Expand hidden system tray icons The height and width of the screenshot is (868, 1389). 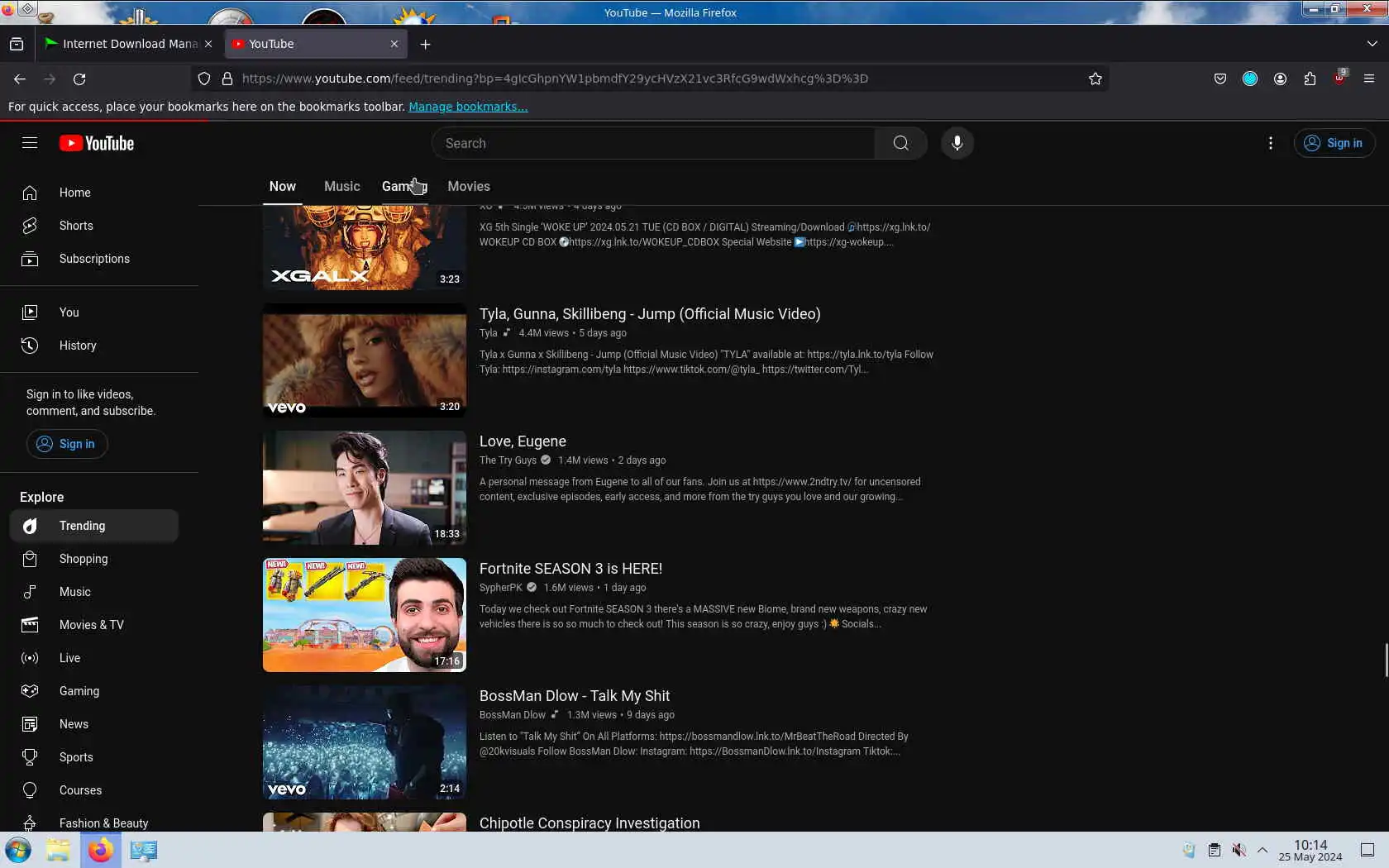pos(1263,850)
